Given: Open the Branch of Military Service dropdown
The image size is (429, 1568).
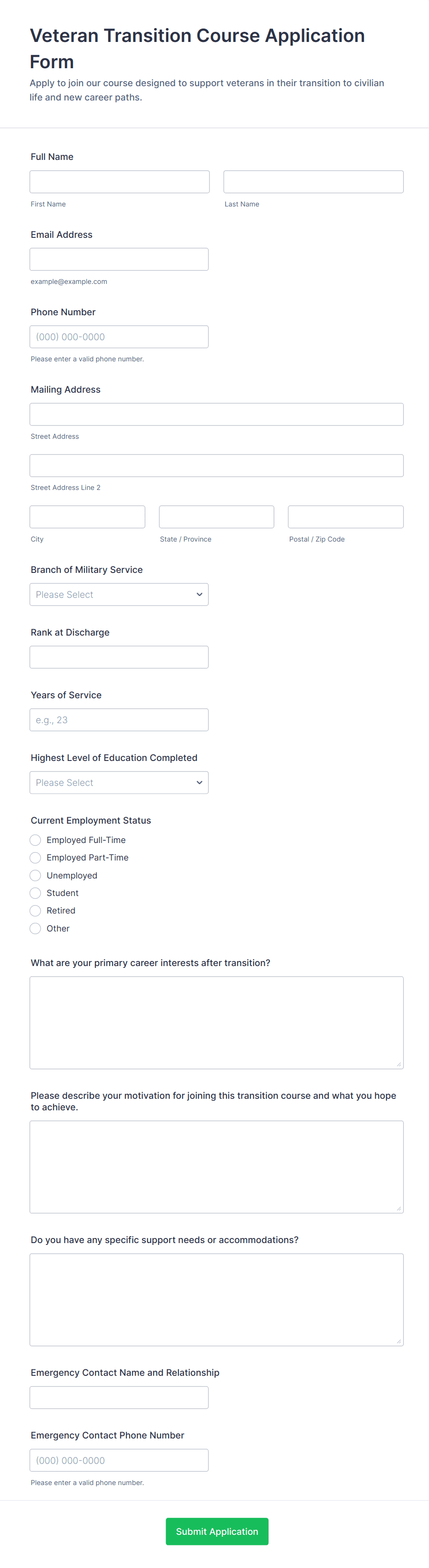Looking at the screenshot, I should point(119,595).
